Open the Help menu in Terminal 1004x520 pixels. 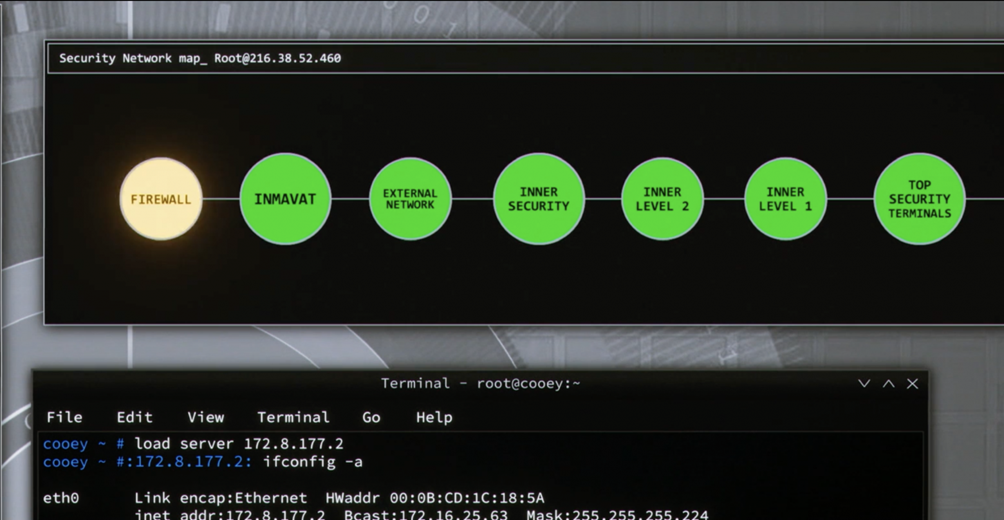coord(434,417)
